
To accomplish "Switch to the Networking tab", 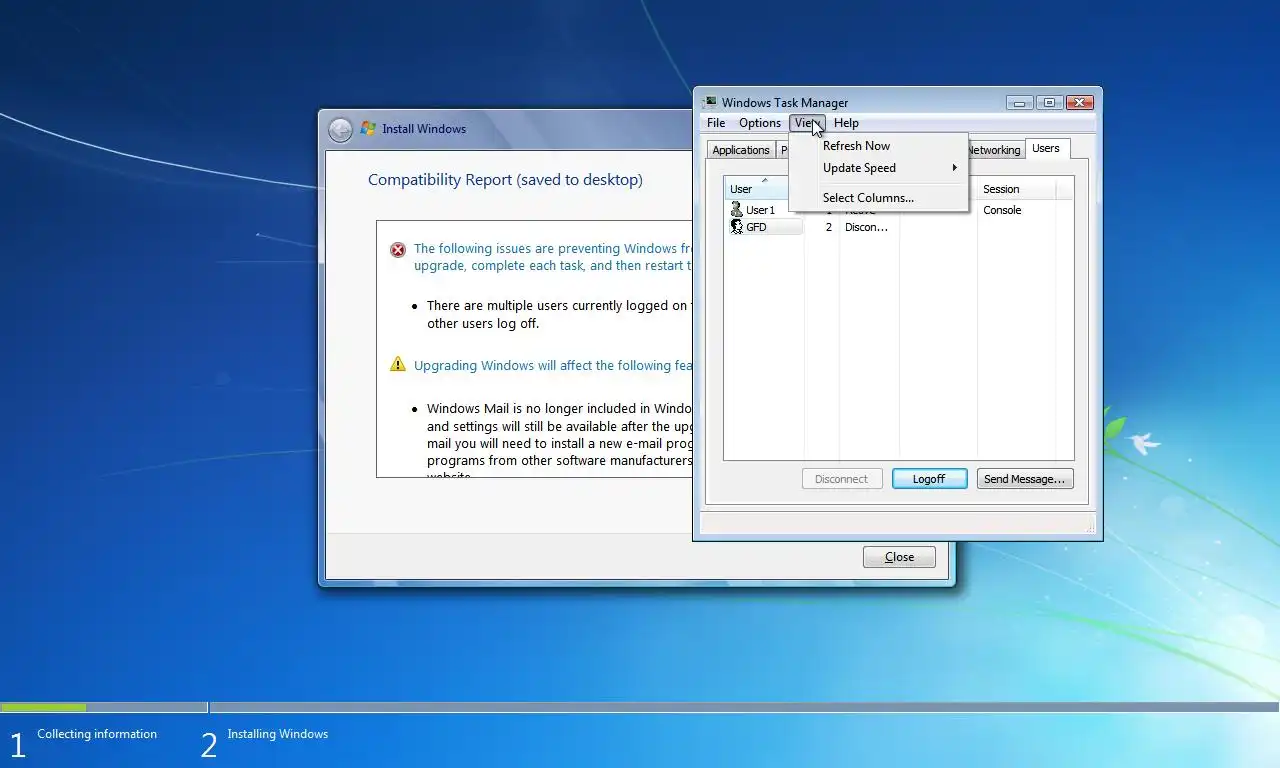I will coord(993,150).
